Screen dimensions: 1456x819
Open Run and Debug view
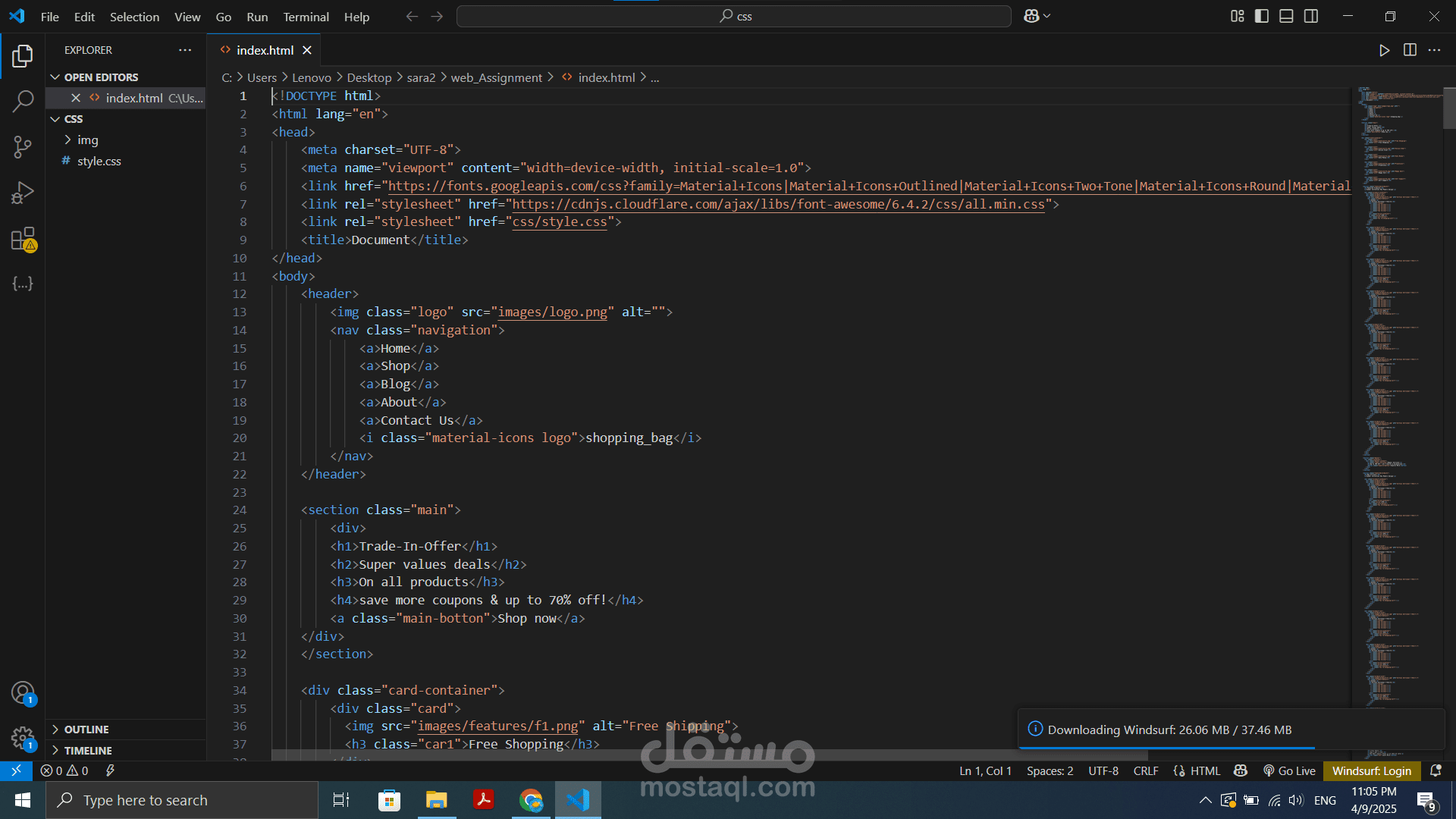23,193
